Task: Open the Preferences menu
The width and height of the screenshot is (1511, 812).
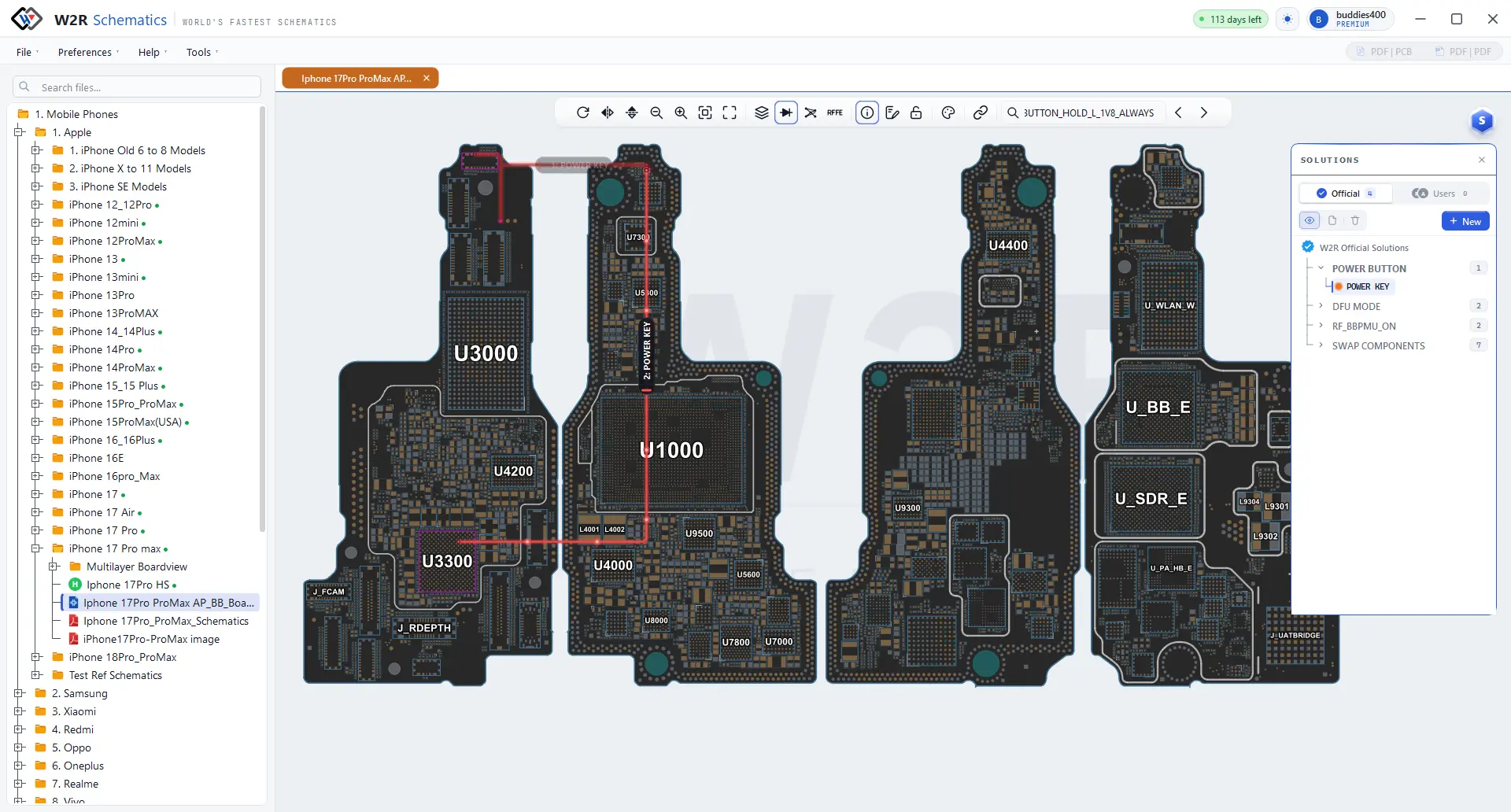Action: [x=88, y=52]
